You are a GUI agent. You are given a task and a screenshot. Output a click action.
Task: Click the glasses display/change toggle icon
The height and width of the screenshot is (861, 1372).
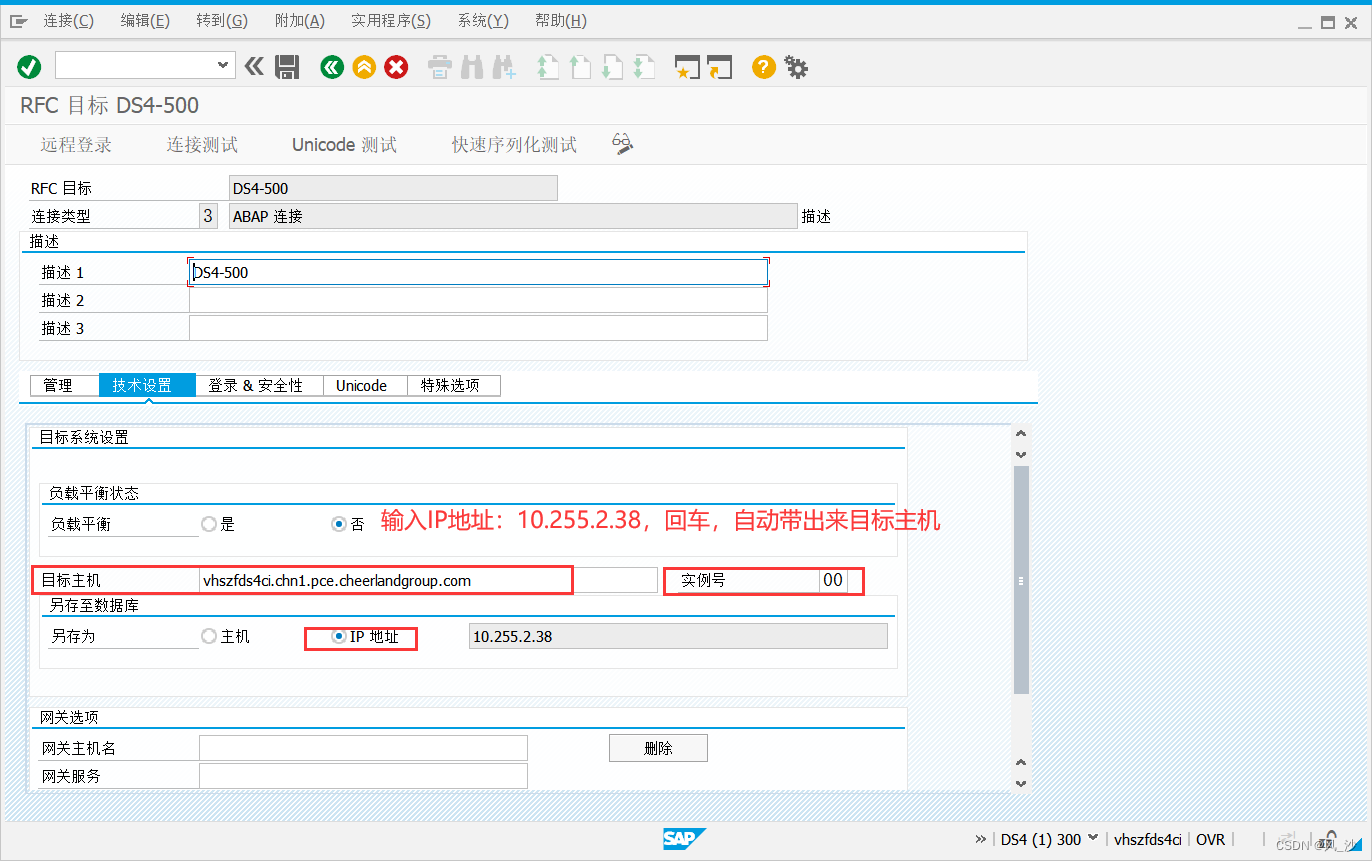(622, 144)
